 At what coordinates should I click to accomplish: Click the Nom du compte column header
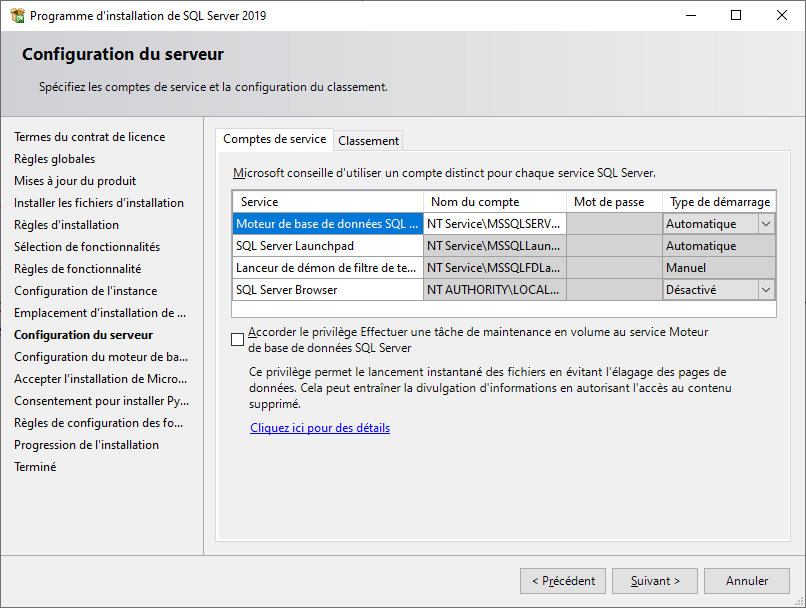[494, 202]
